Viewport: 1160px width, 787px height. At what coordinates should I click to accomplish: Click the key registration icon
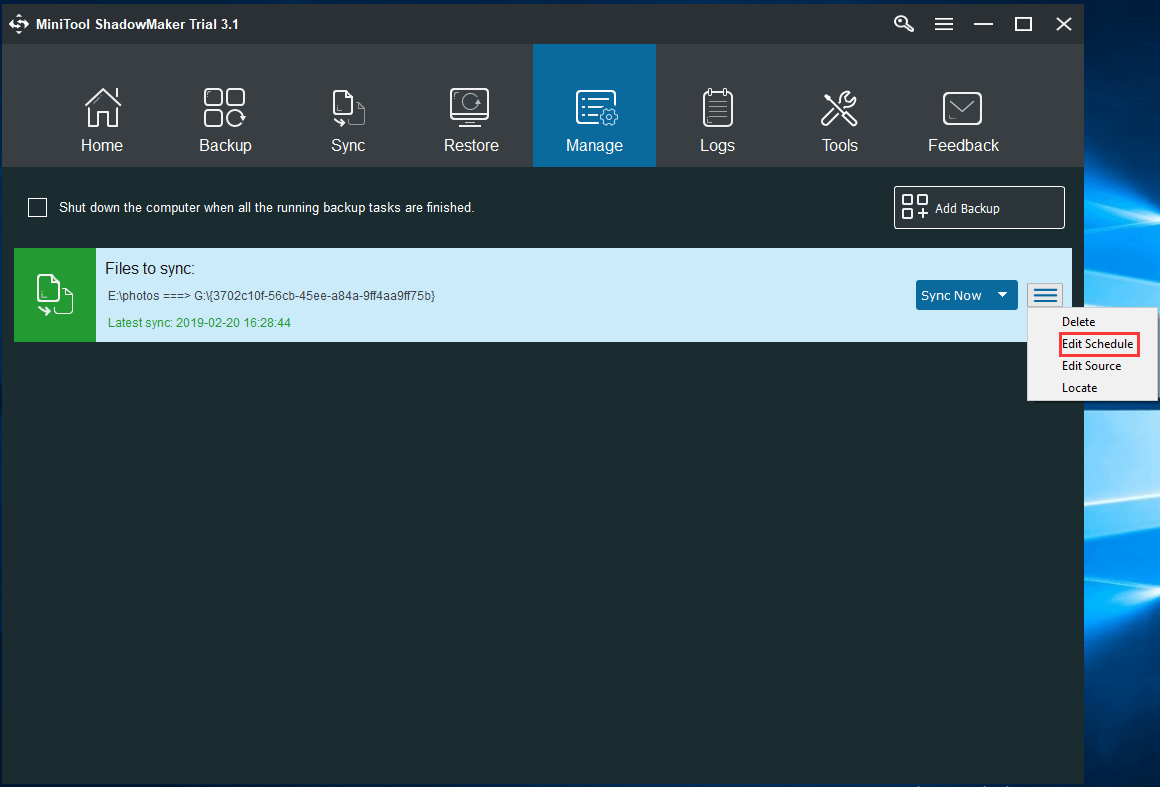903,24
